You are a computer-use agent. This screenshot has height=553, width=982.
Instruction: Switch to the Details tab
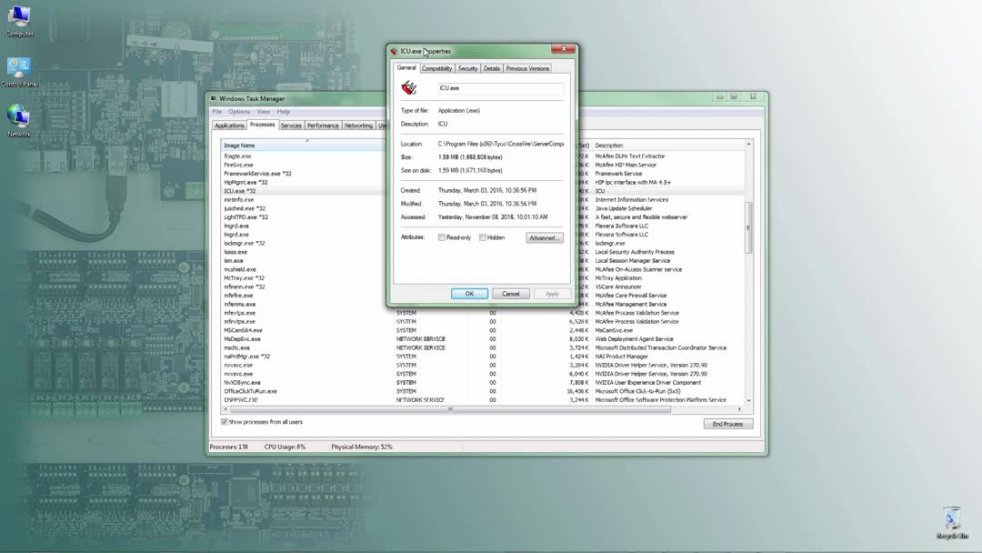click(x=492, y=69)
